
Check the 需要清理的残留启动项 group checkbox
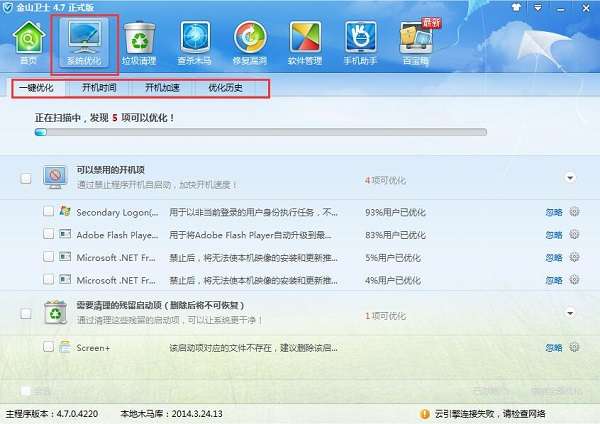[26, 314]
